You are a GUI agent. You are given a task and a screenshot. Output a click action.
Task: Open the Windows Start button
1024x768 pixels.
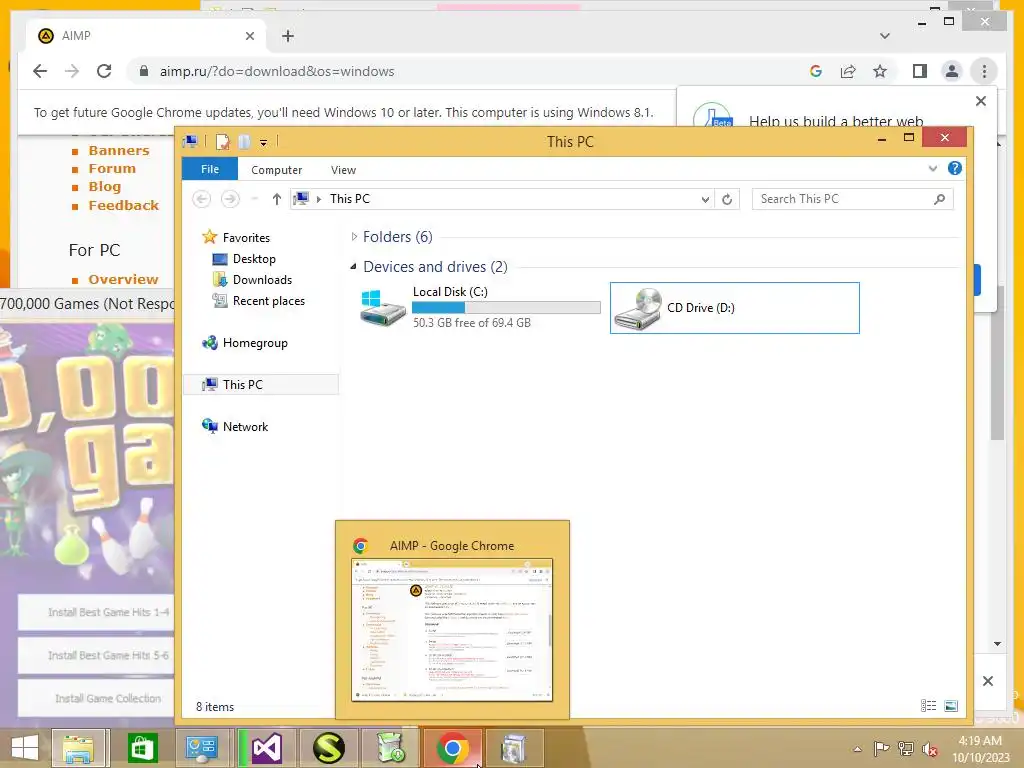tap(25, 748)
